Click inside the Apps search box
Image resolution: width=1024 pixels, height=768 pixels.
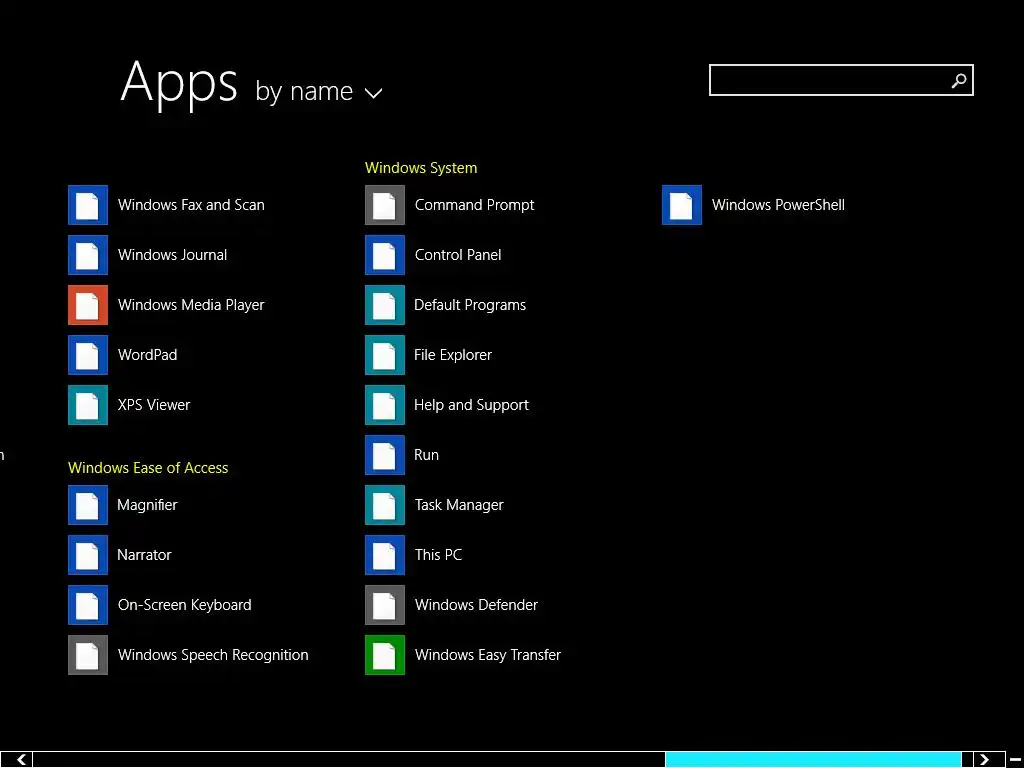point(841,80)
